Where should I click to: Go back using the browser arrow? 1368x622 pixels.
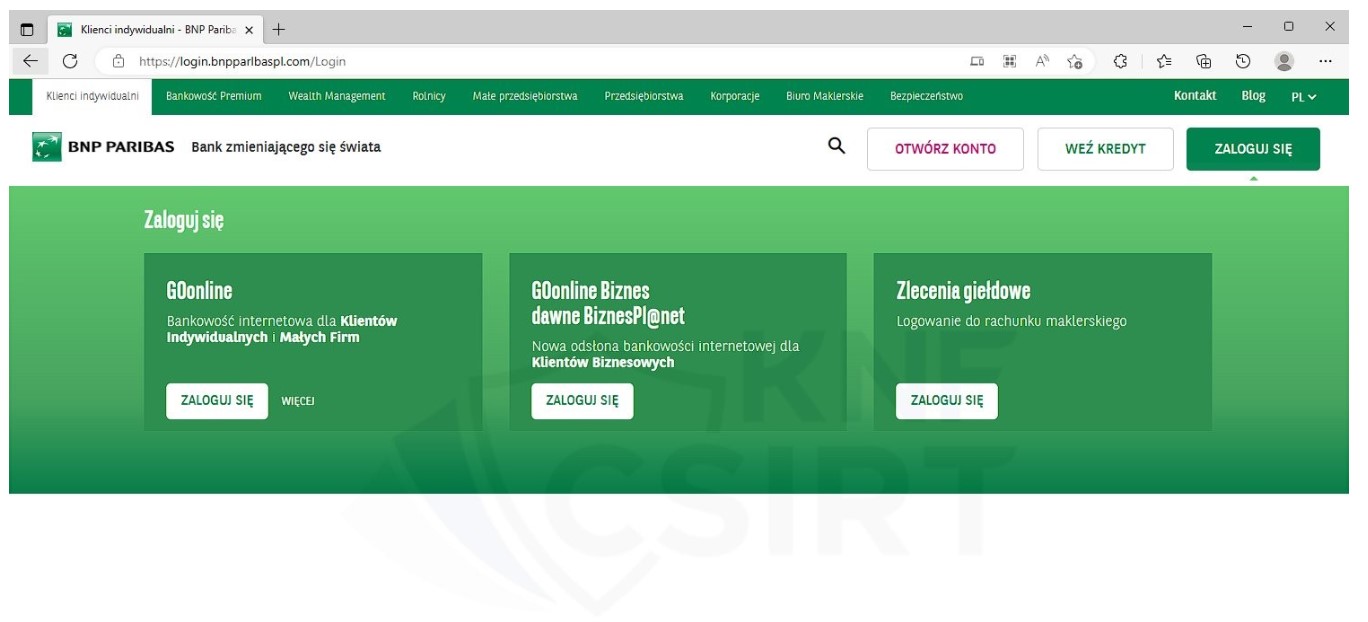tap(30, 61)
